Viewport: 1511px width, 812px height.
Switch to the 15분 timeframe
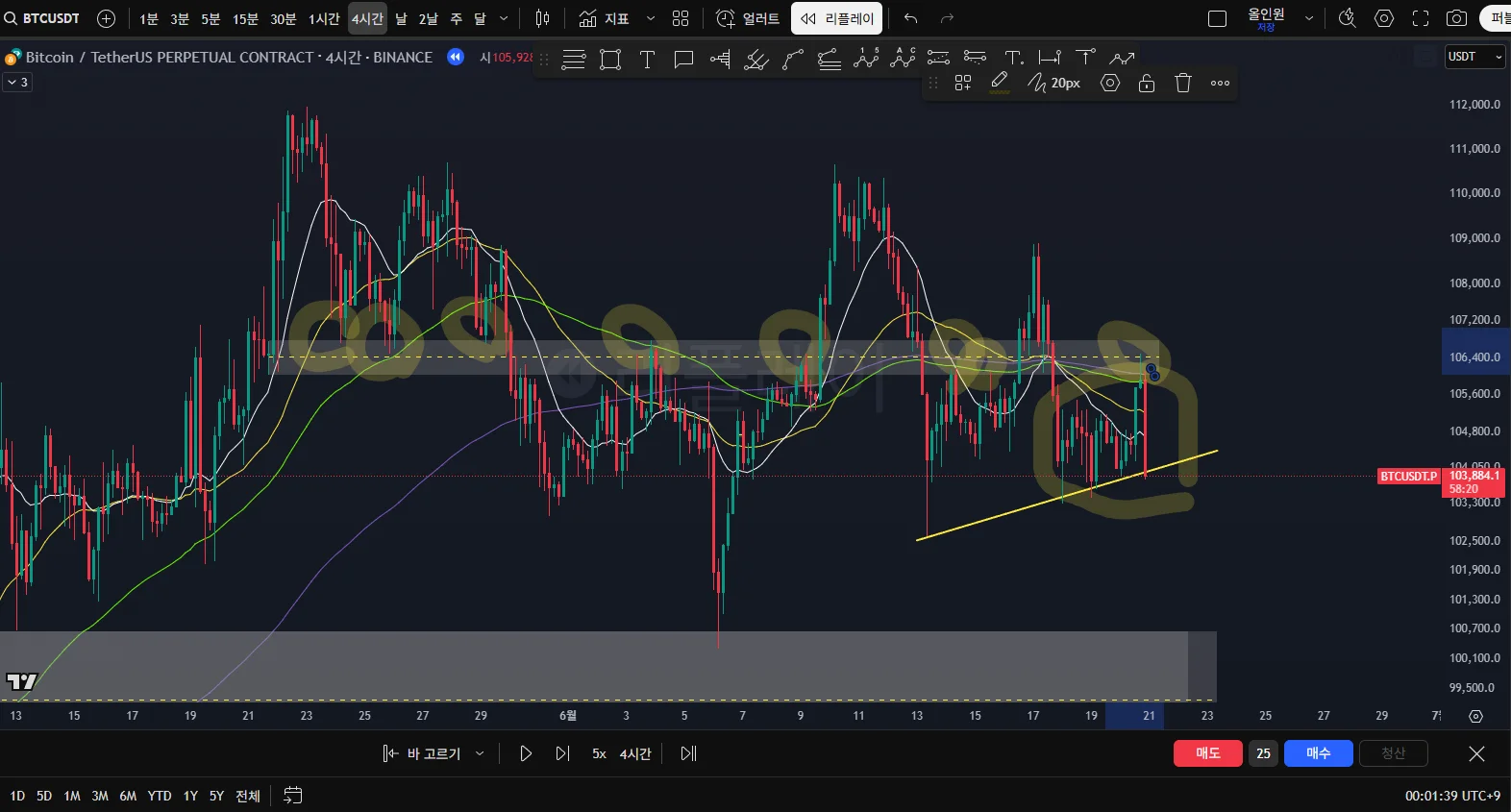coord(245,18)
